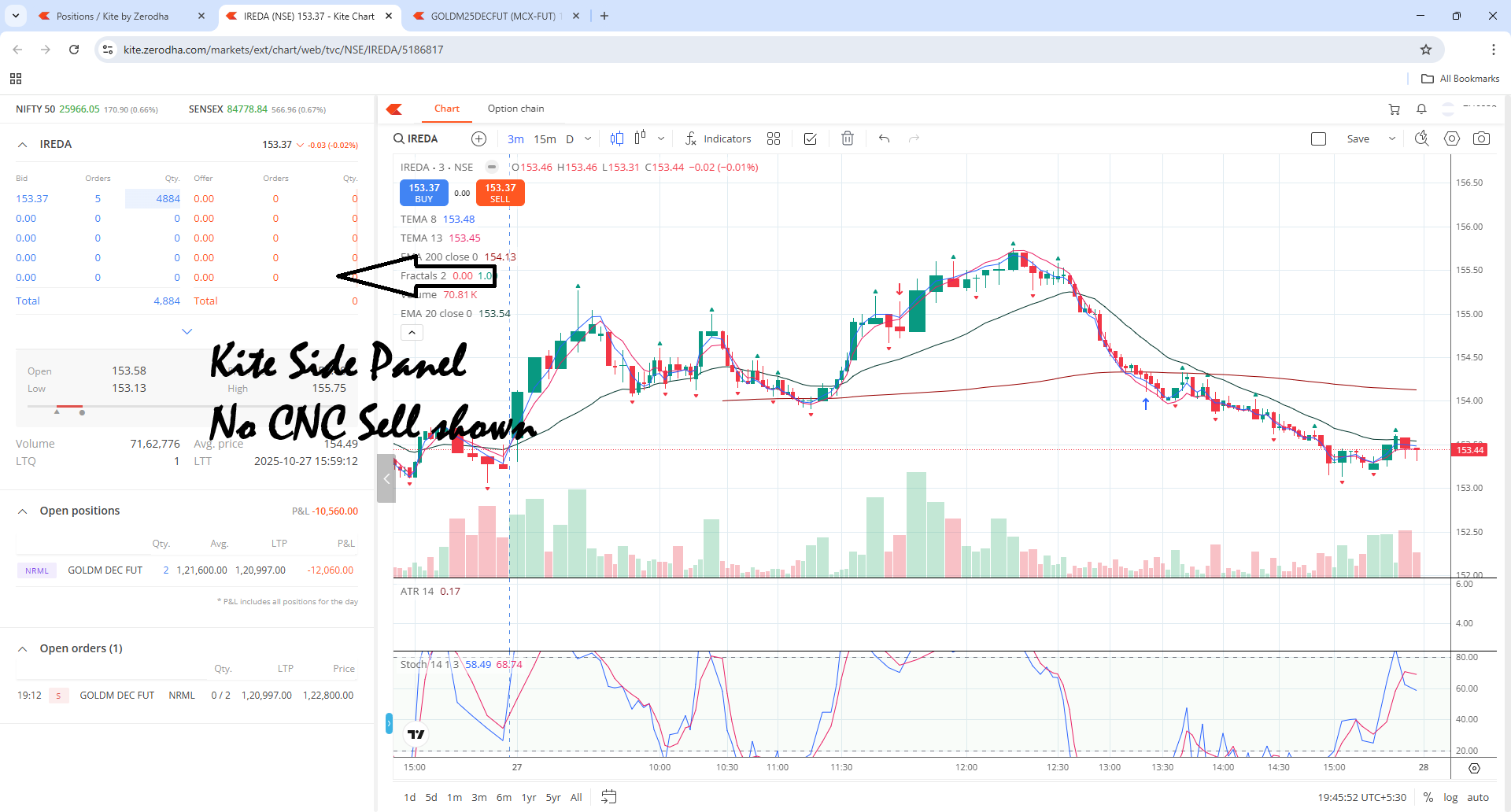Open the go-to-date calendar icon
Viewport: 1511px width, 812px height.
608,797
